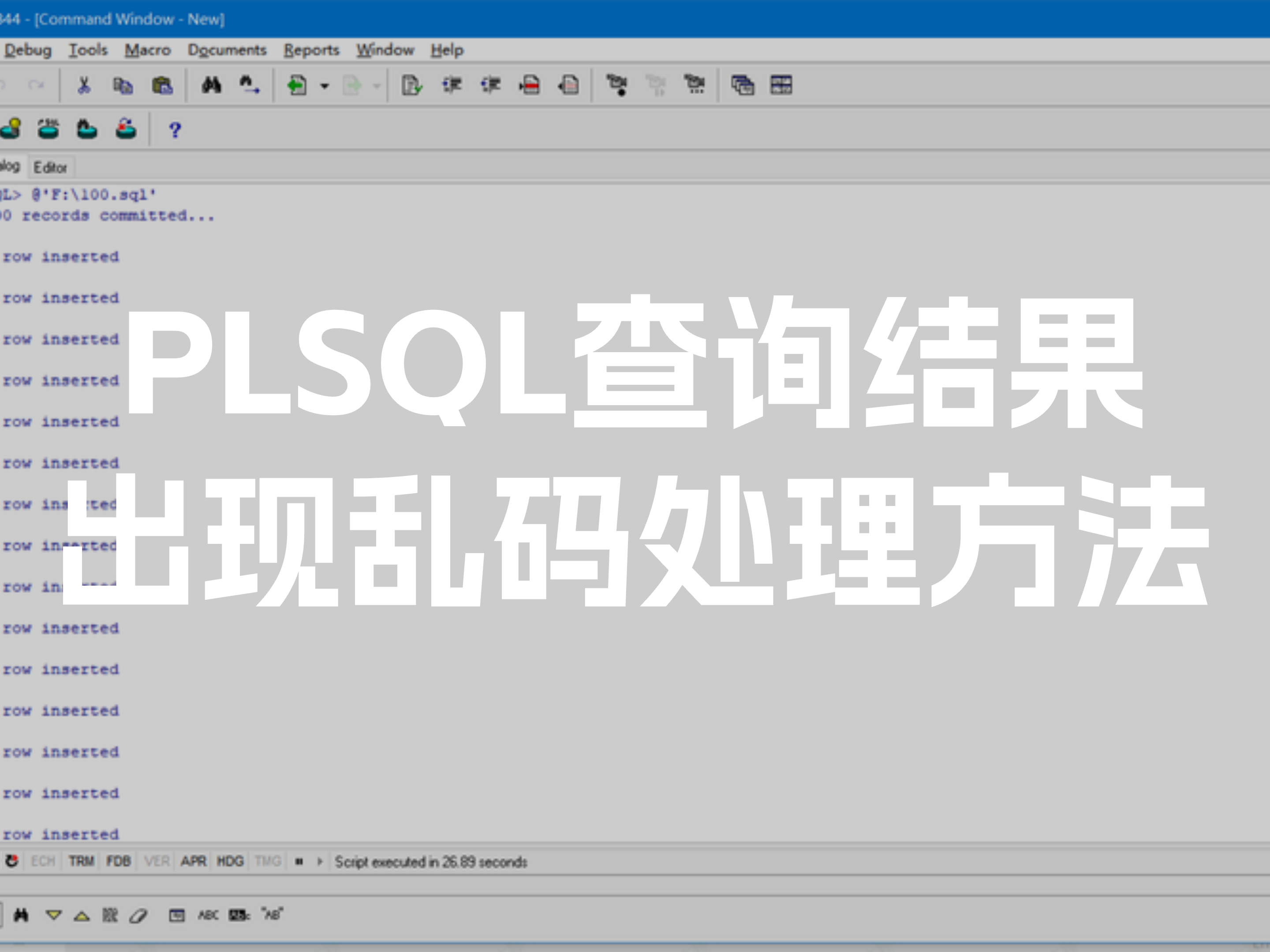Click the Indent selection icon
Screen dimensions: 1270x952
click(x=451, y=86)
